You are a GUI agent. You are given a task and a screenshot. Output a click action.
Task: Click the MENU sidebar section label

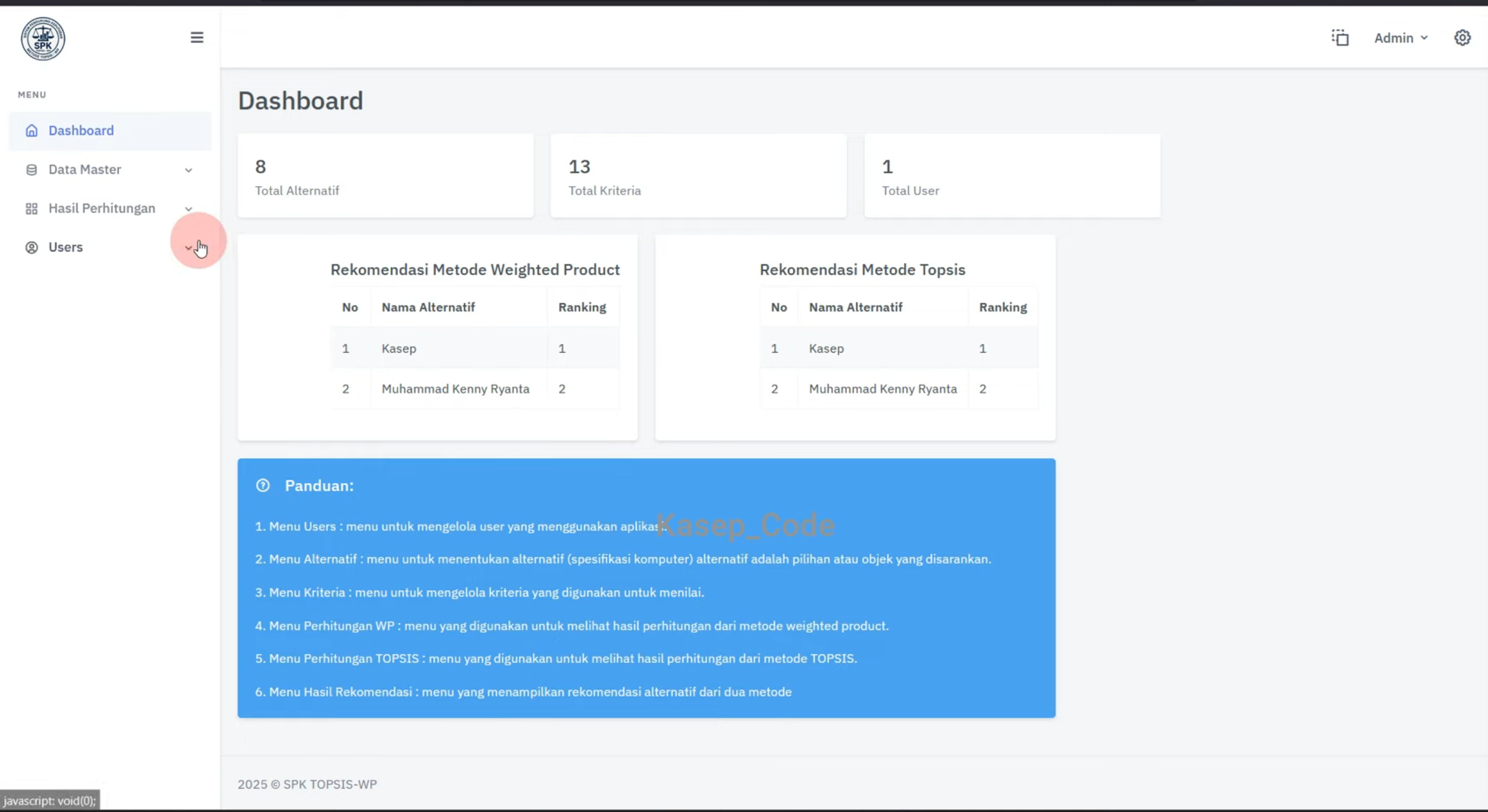coord(32,94)
